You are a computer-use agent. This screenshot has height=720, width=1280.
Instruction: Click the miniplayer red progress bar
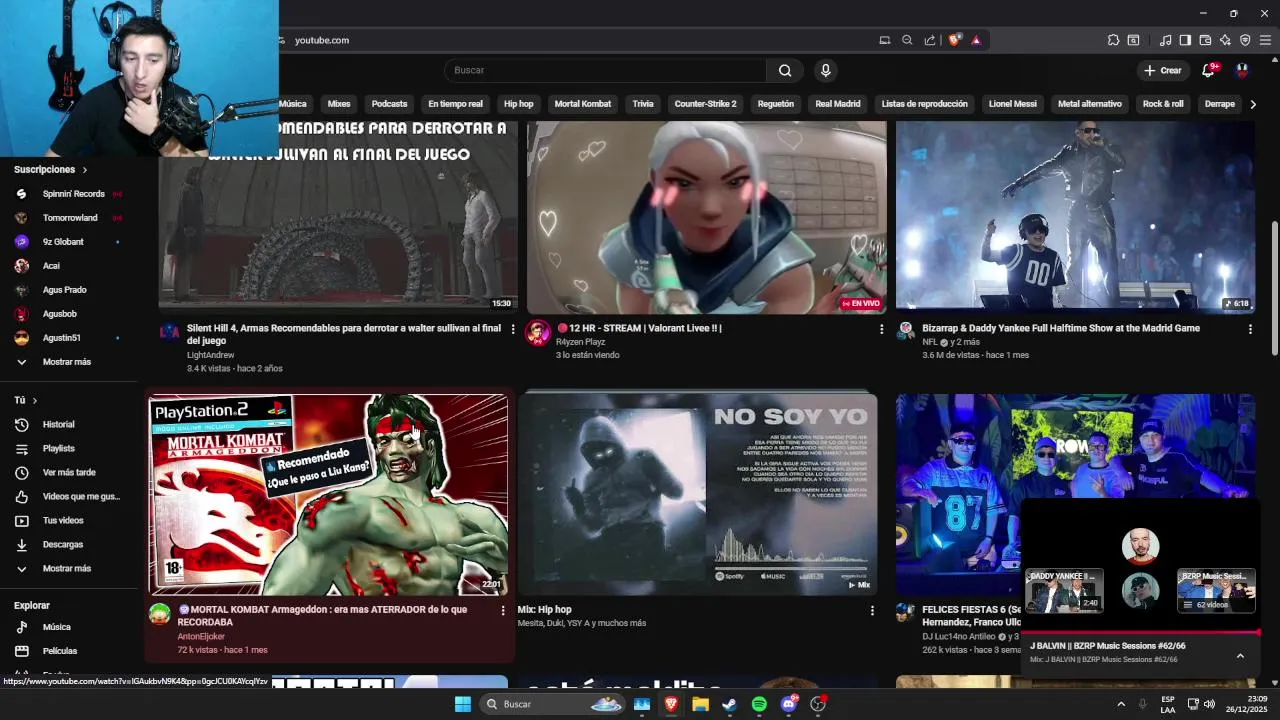coord(1140,632)
